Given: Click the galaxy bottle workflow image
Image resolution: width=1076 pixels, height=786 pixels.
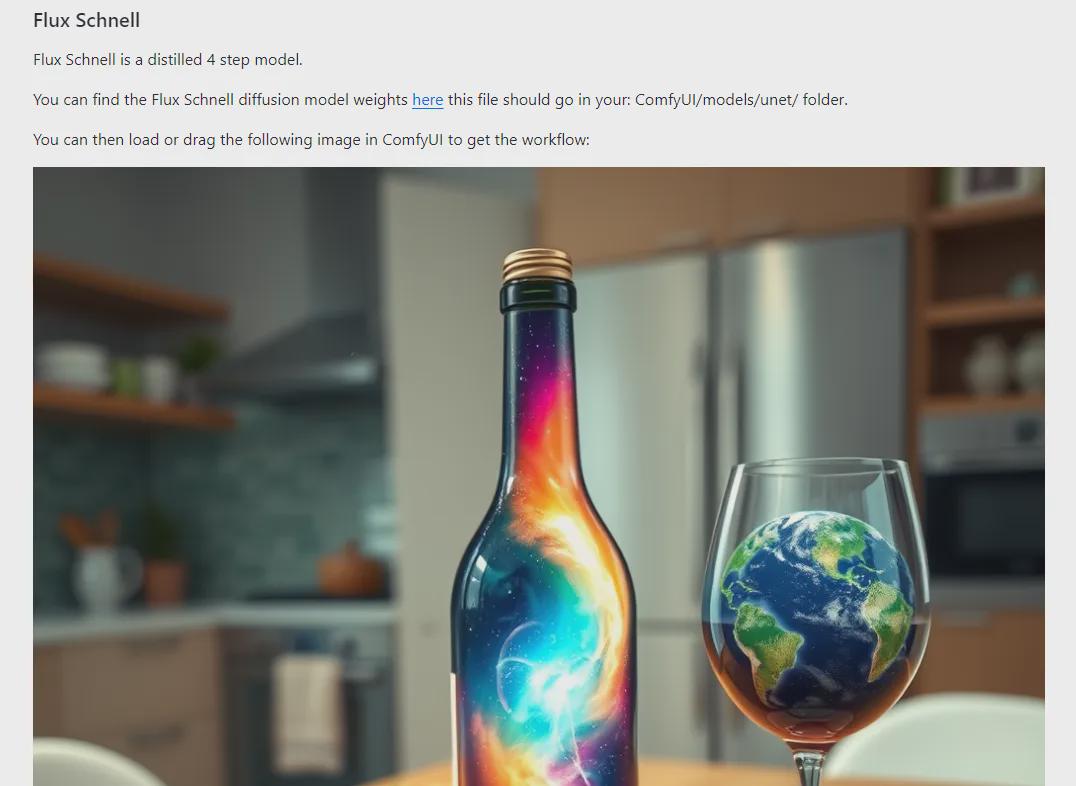Looking at the screenshot, I should click(x=539, y=476).
